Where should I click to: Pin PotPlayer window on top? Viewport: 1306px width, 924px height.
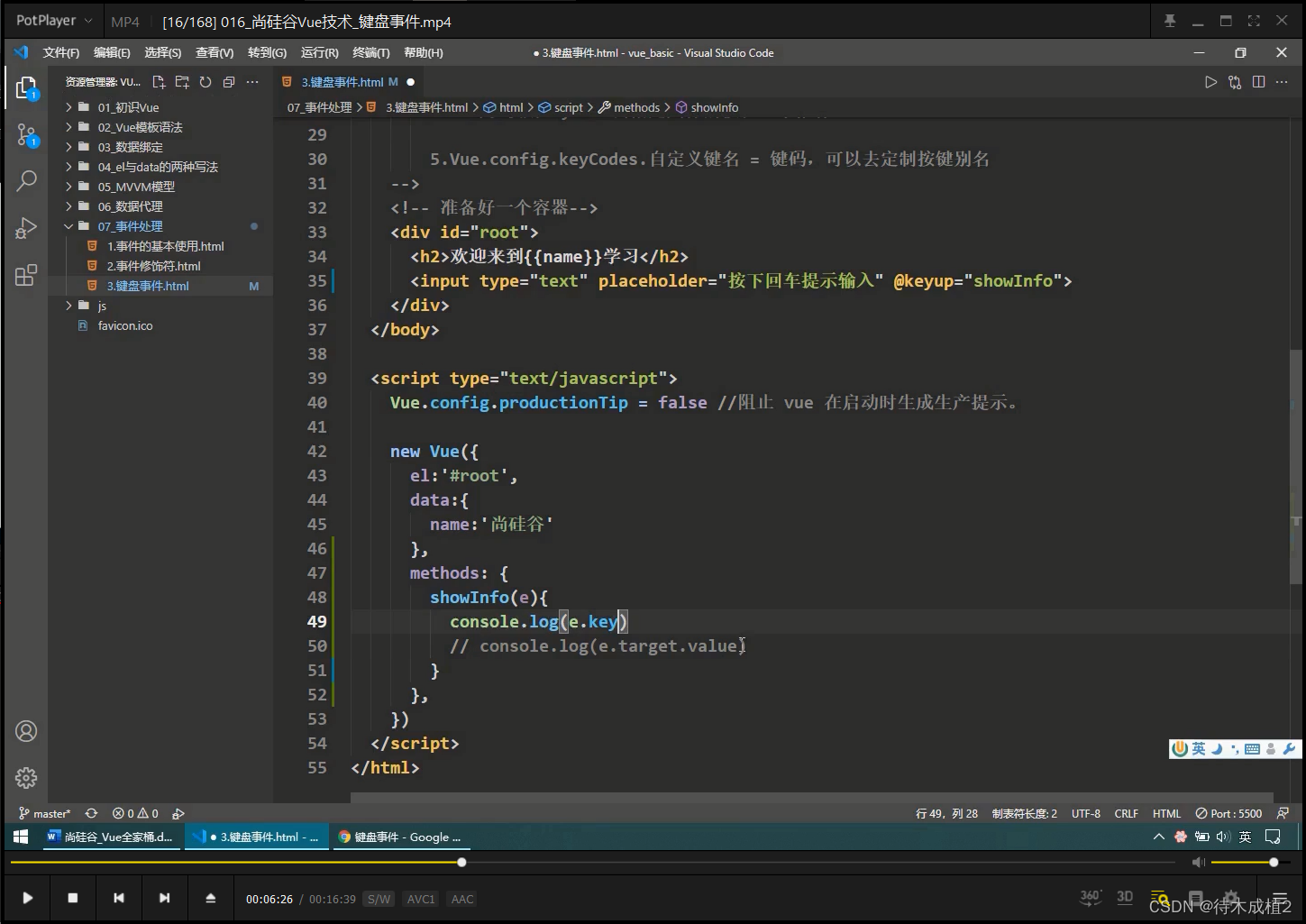pyautogui.click(x=1170, y=21)
